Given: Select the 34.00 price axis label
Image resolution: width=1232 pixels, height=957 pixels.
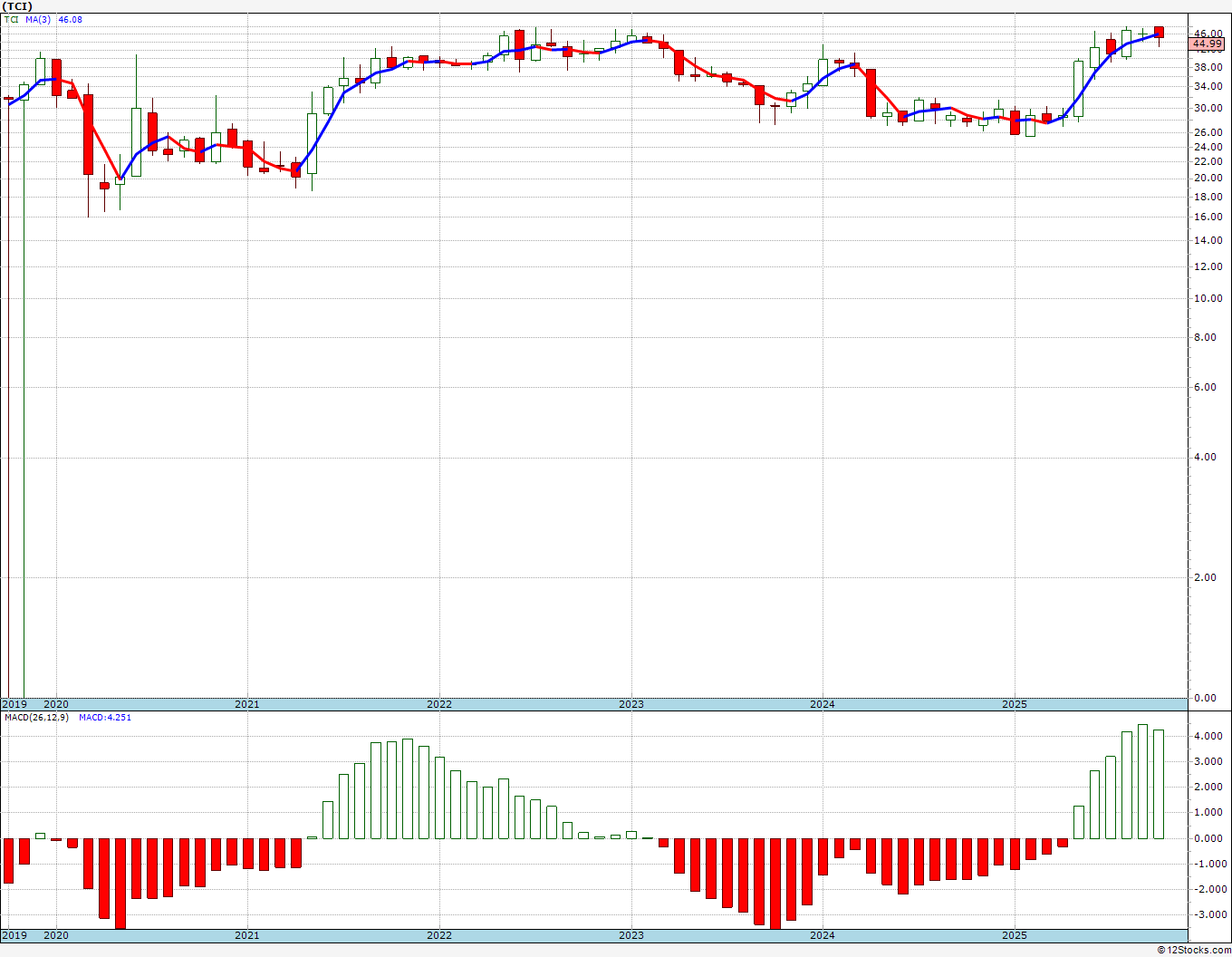Looking at the screenshot, I should click(x=1207, y=87).
